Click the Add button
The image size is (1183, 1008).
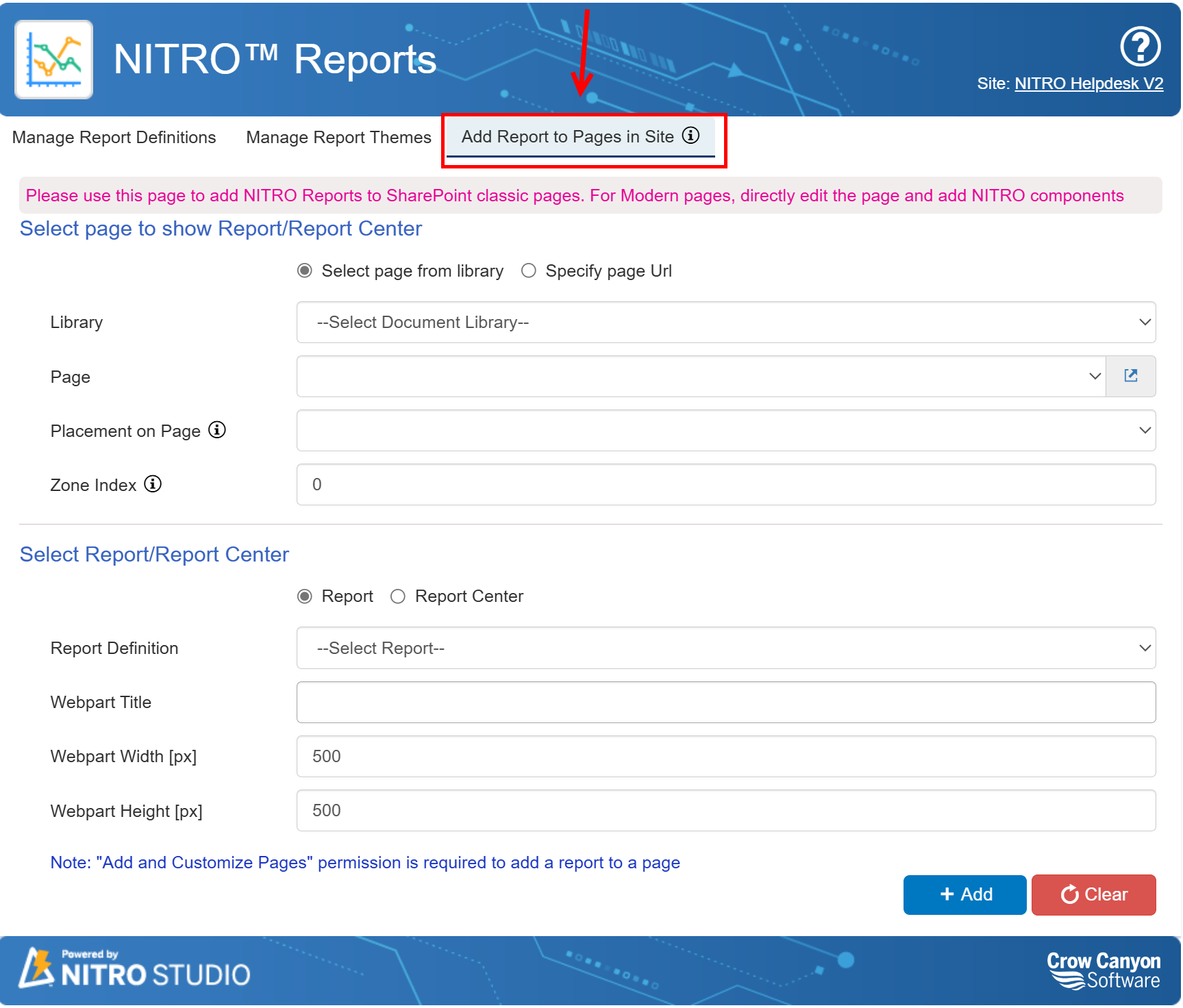coord(964,895)
